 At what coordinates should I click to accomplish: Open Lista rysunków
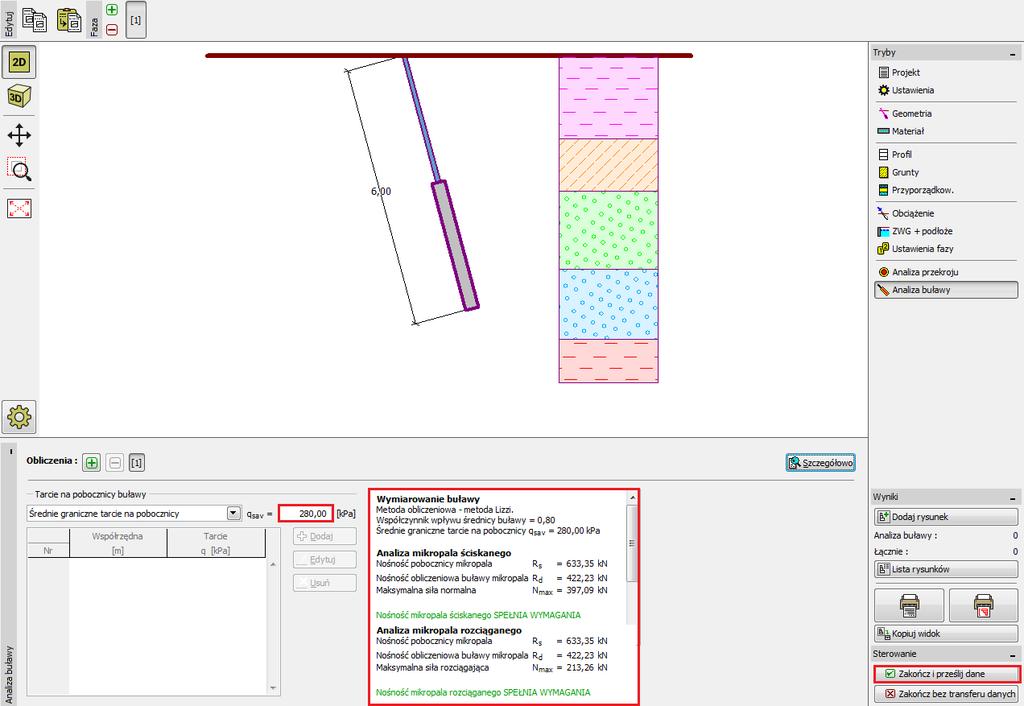(946, 569)
